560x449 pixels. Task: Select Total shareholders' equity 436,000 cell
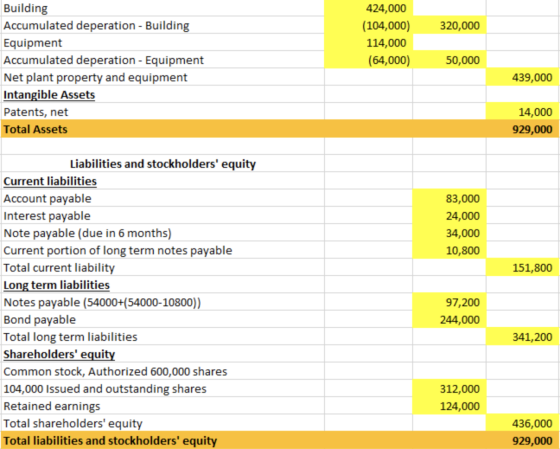[x=522, y=423]
